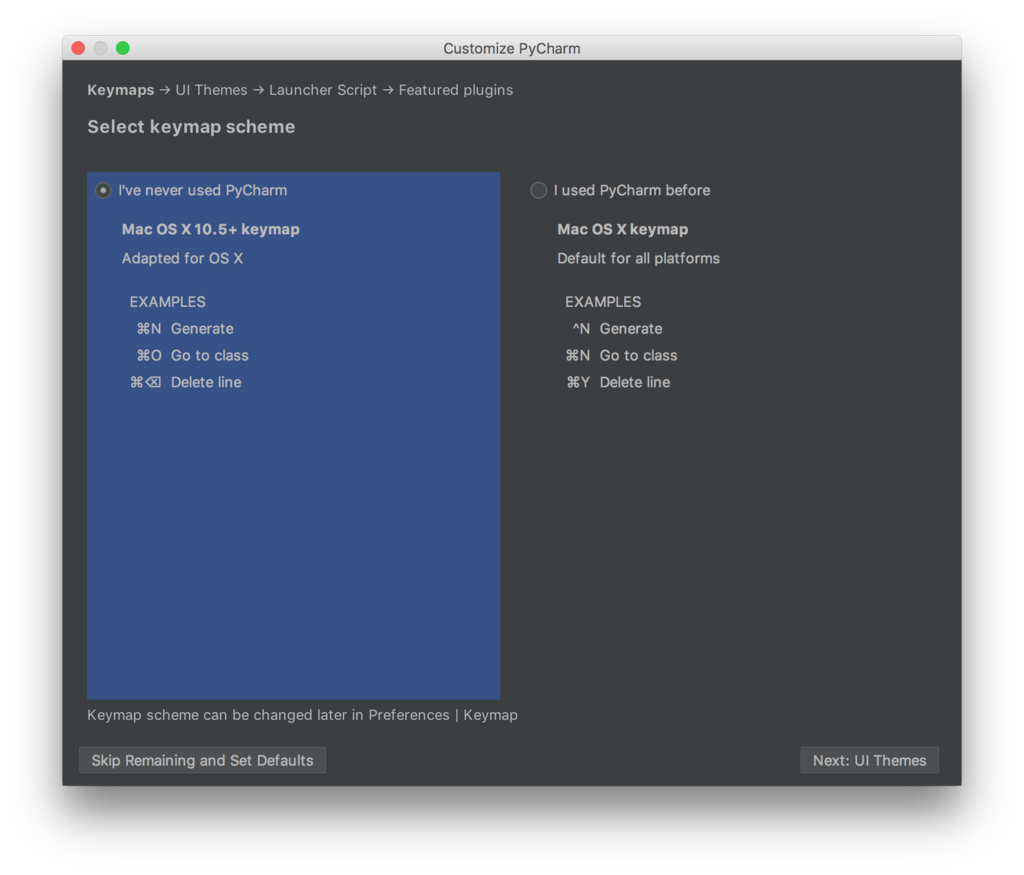
Task: Click the Launcher Script breadcrumb step
Action: pos(323,90)
